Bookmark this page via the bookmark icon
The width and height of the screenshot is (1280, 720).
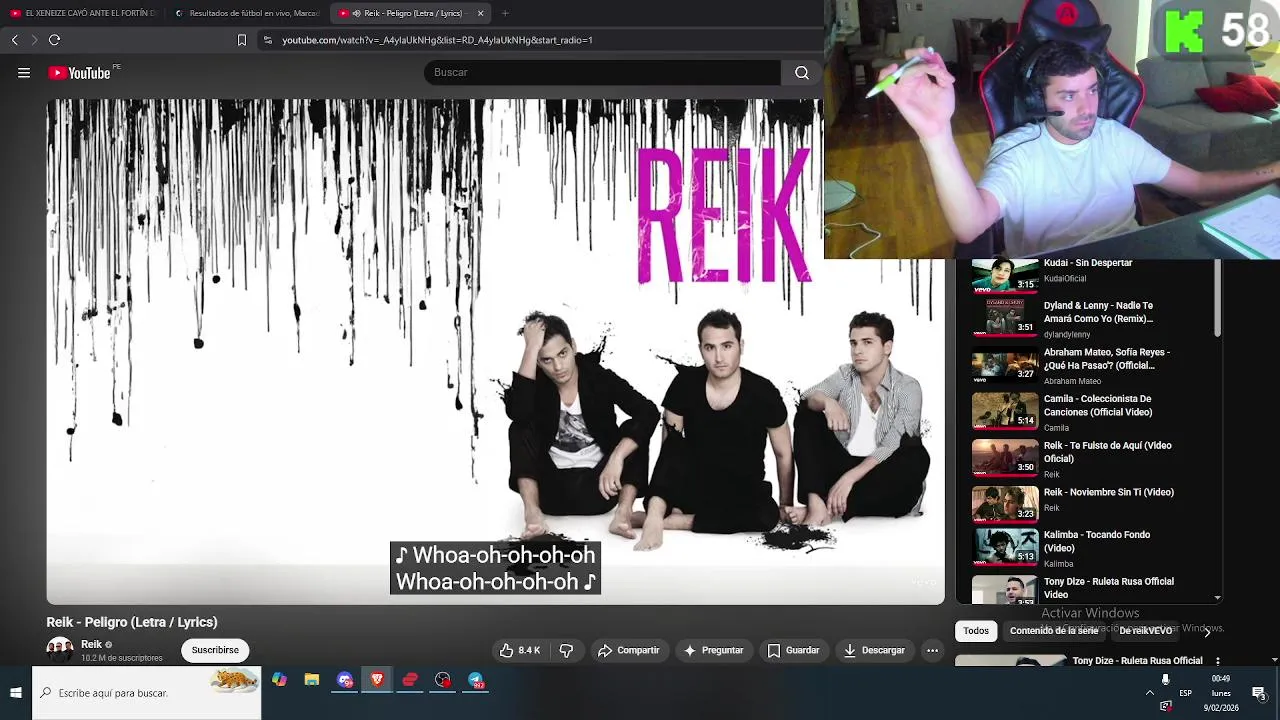(241, 40)
